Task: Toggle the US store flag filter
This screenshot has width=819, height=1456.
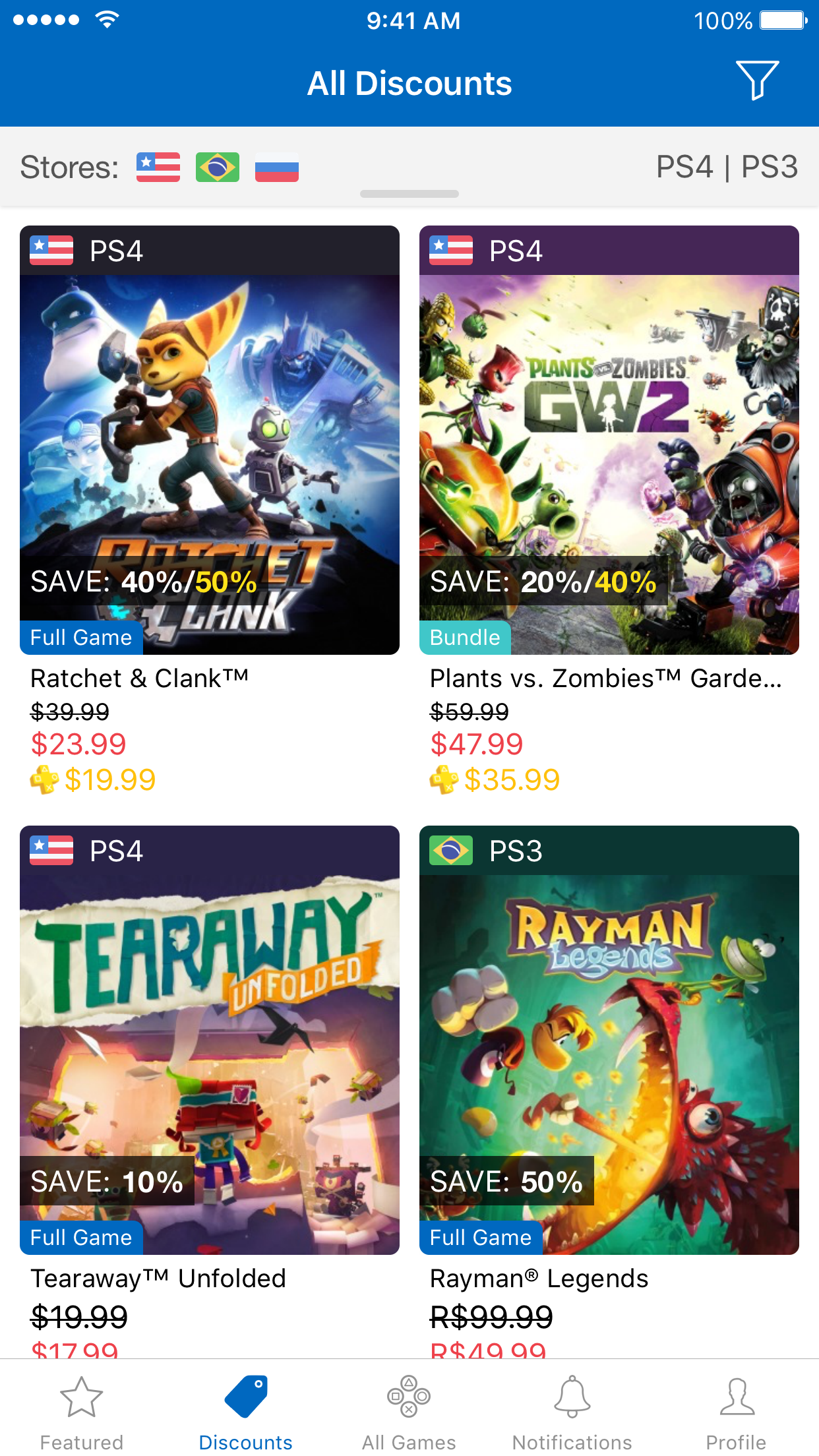Action: [158, 167]
